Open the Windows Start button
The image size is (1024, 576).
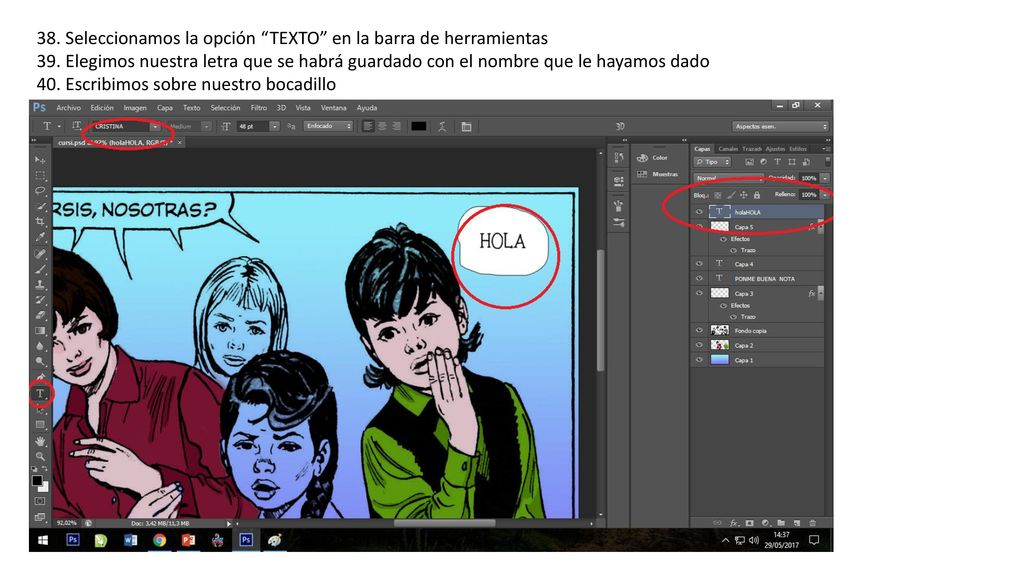[x=43, y=540]
